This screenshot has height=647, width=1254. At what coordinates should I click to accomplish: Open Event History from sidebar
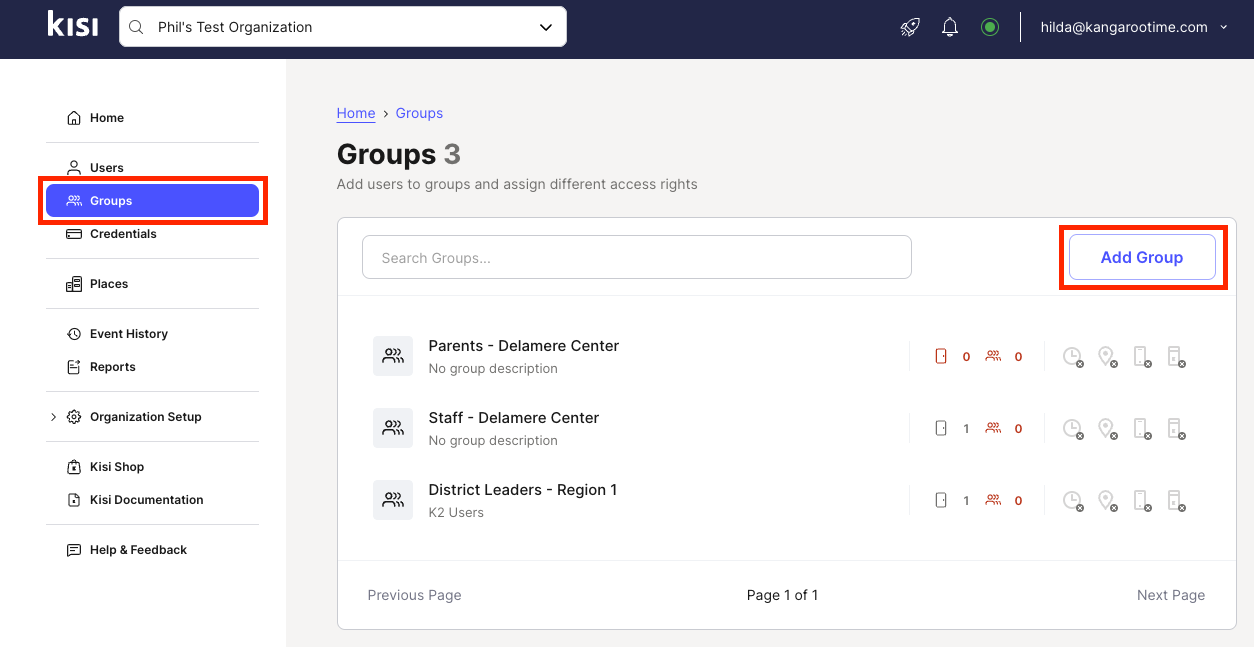point(128,334)
